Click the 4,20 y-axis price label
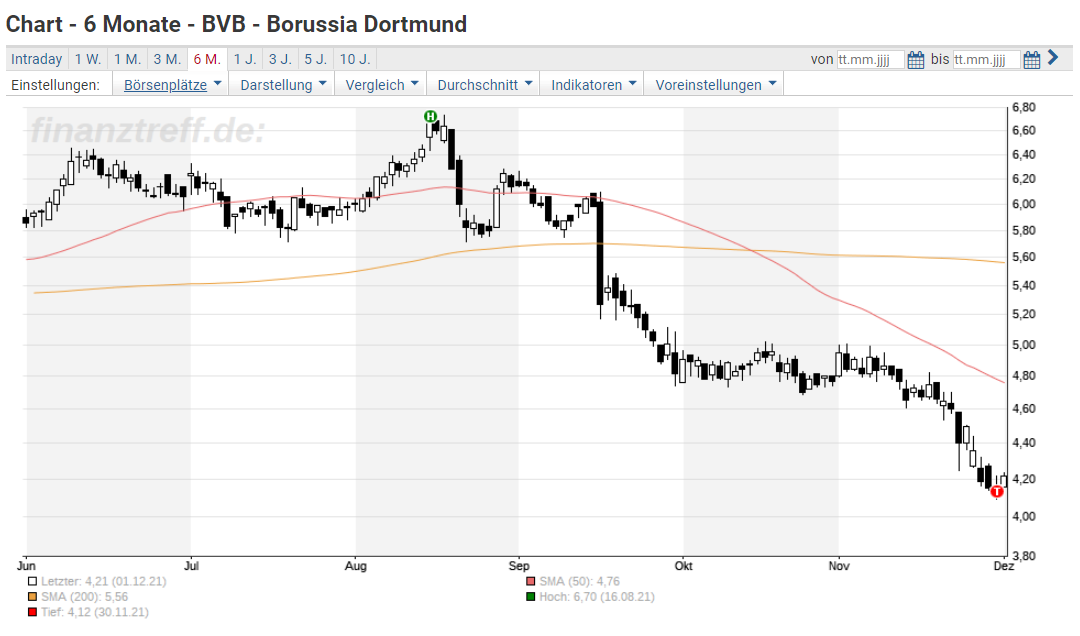Image resolution: width=1080 pixels, height=636 pixels. pos(1024,479)
